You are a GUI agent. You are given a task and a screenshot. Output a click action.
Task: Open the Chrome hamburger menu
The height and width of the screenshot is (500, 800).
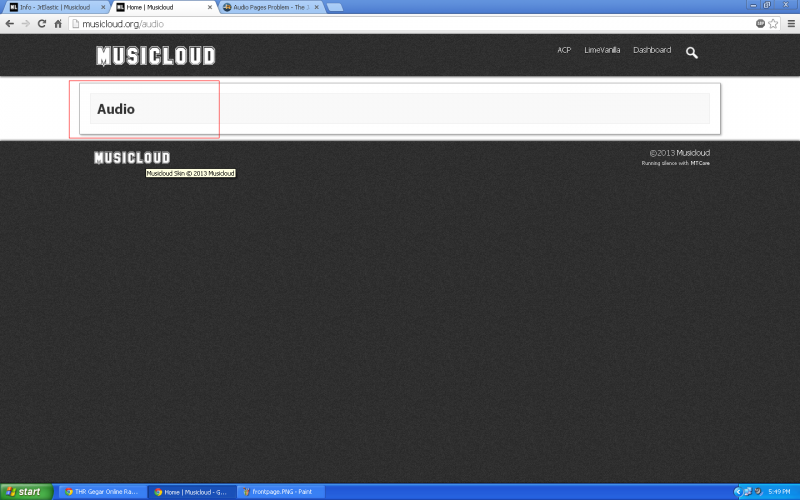click(x=791, y=23)
